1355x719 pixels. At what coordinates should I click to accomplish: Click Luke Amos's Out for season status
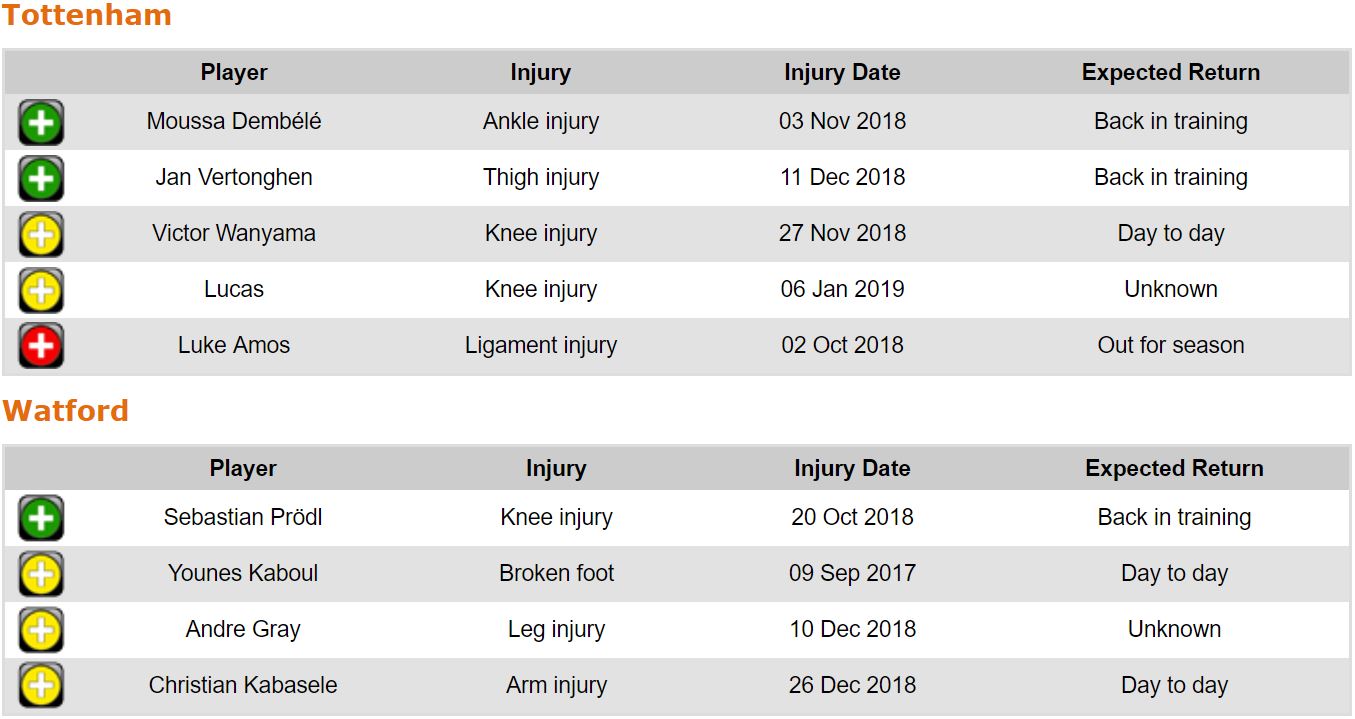click(x=1171, y=345)
